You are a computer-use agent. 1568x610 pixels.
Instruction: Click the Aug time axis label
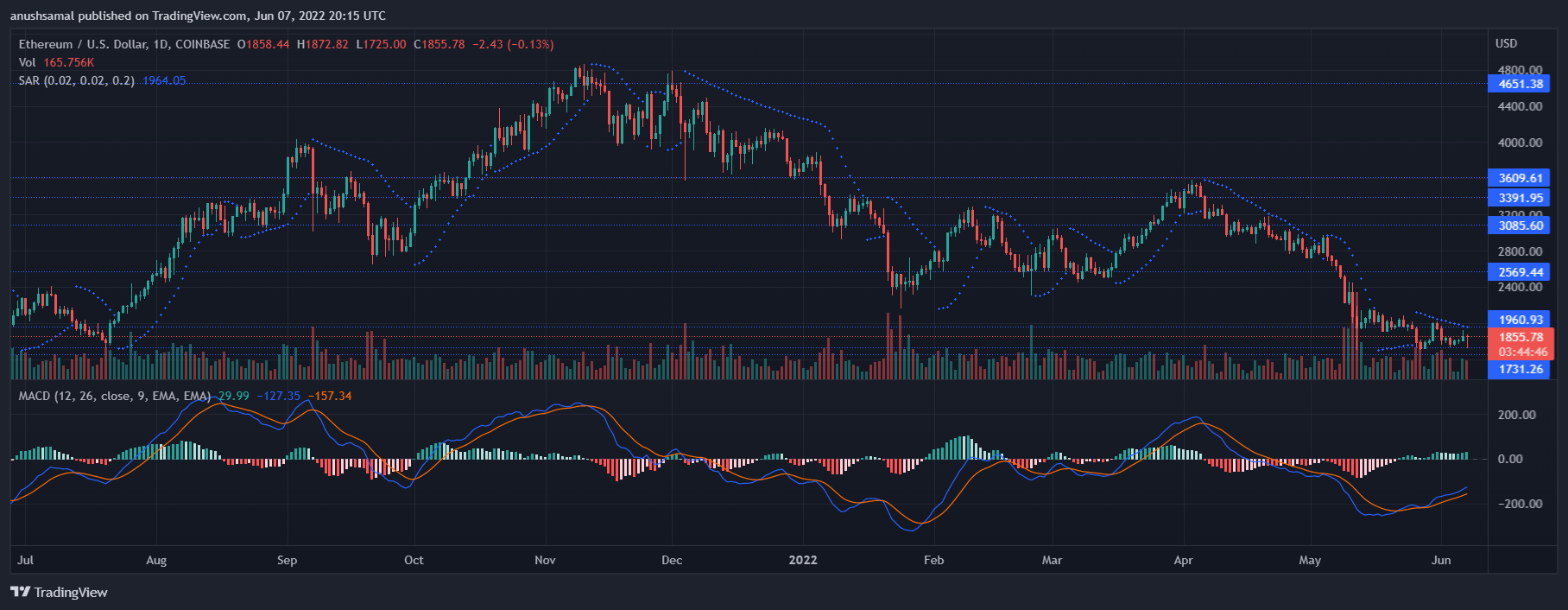(x=156, y=560)
